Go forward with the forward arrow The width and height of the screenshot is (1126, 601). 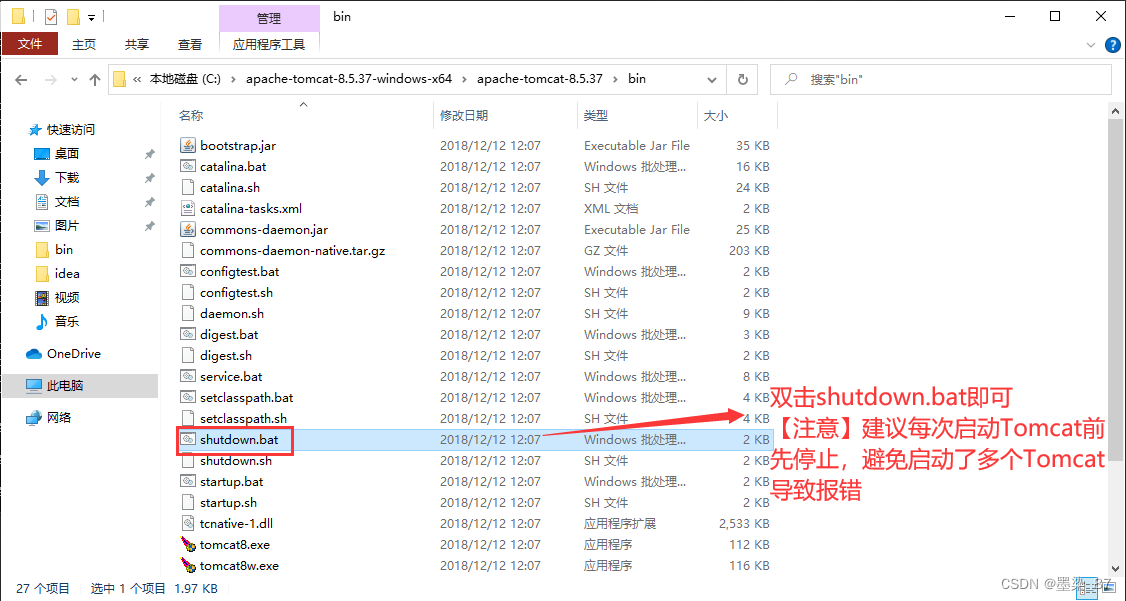tap(51, 80)
